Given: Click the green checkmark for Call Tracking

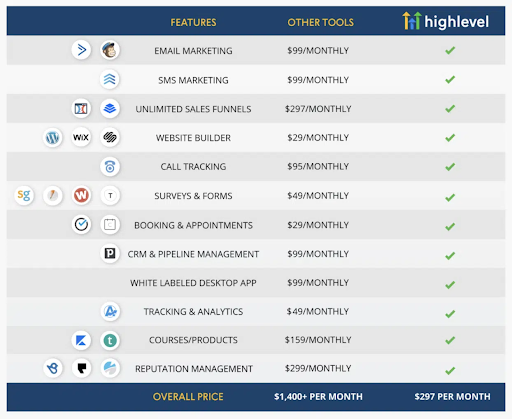Looking at the screenshot, I should click(450, 166).
